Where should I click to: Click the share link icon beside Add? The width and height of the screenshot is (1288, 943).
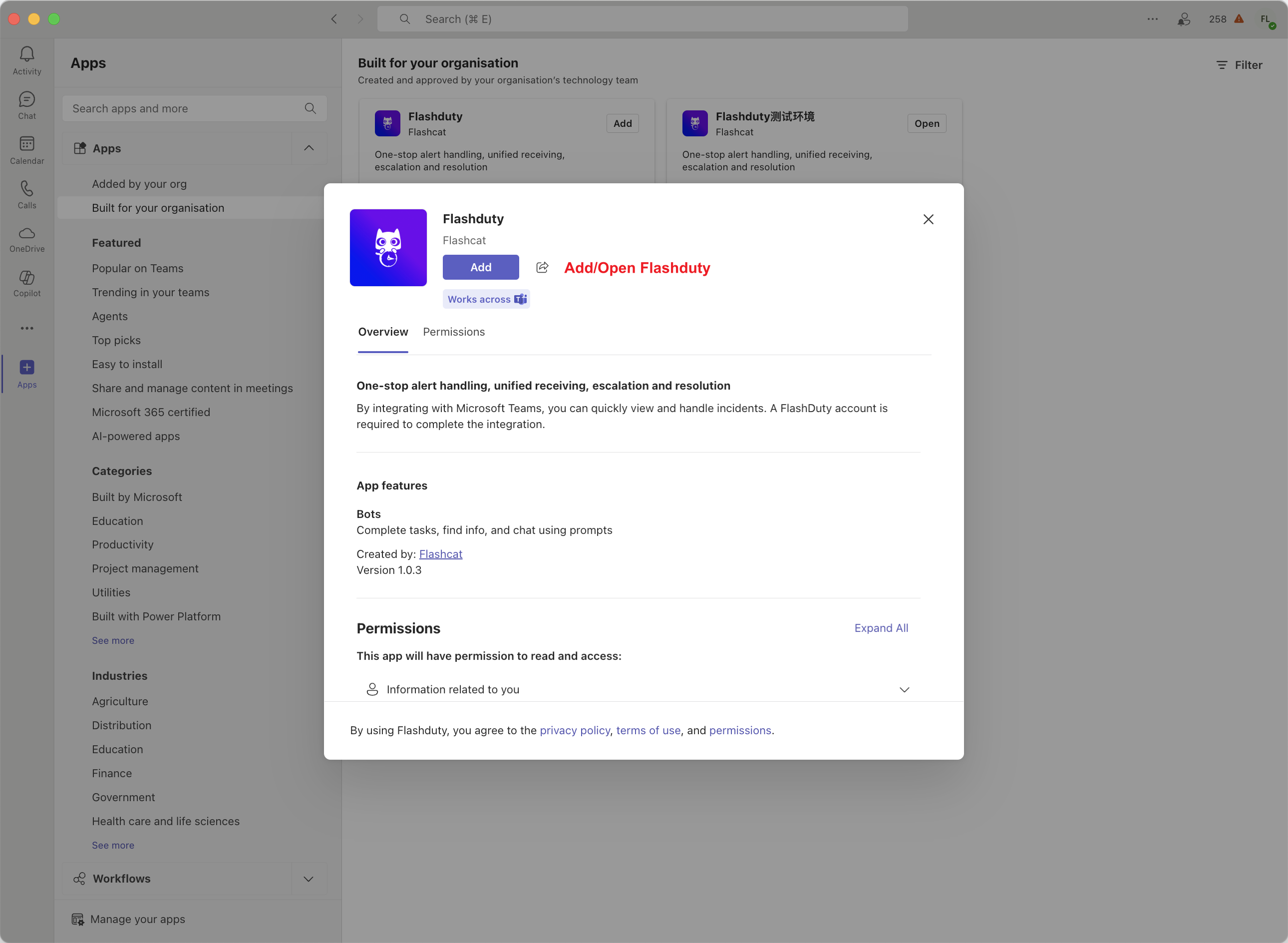tap(543, 267)
